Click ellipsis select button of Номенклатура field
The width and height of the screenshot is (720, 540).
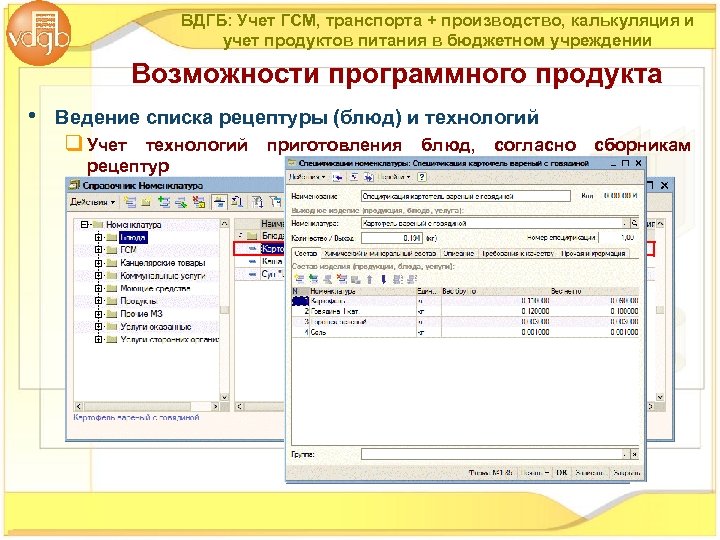(x=625, y=224)
